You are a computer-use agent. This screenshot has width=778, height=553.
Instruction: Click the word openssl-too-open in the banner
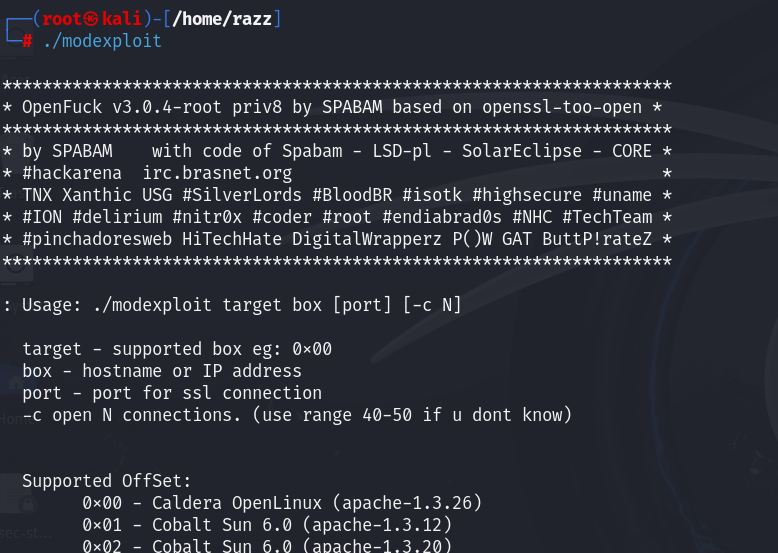click(x=562, y=107)
